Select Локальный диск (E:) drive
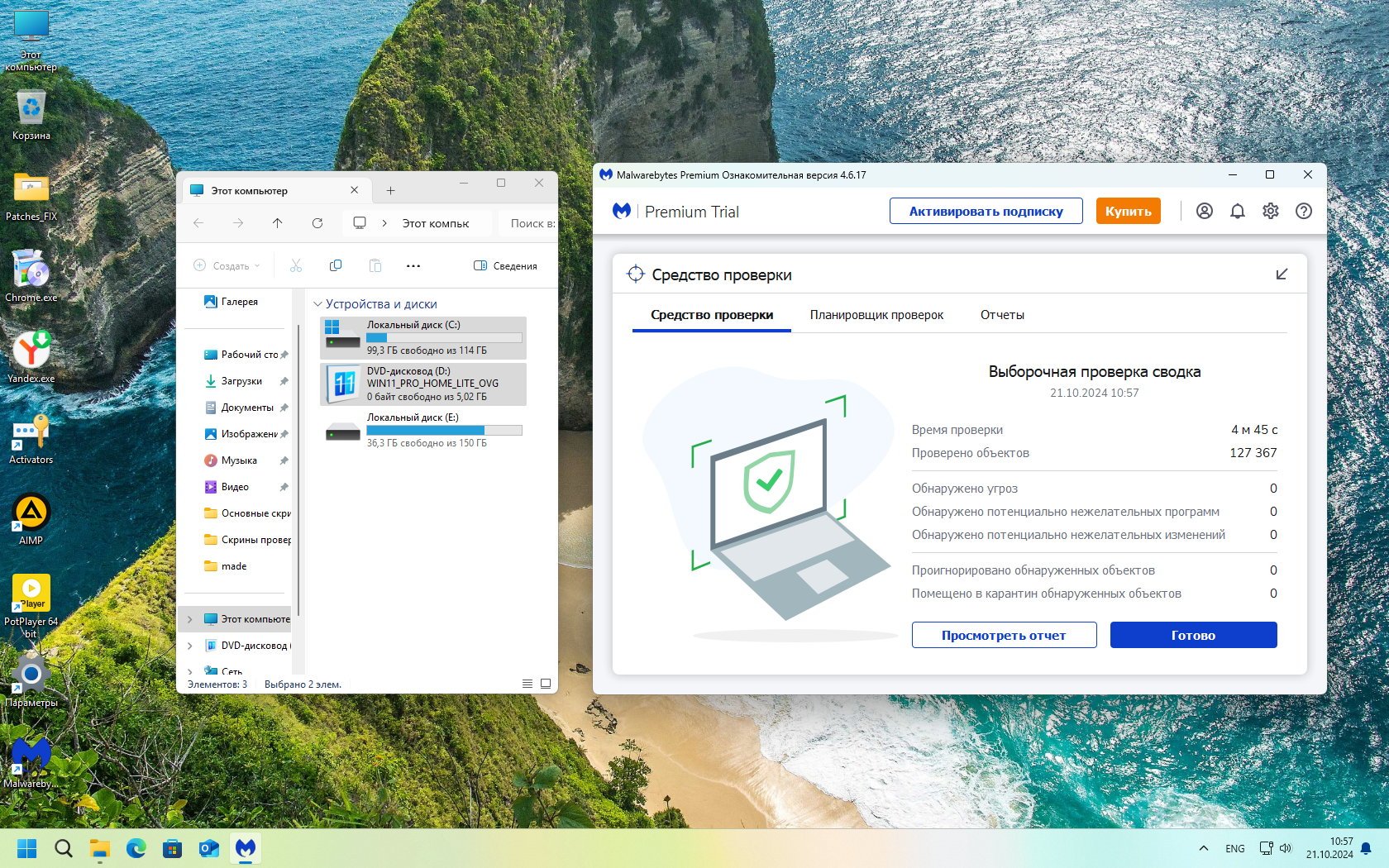1389x868 pixels. point(423,430)
